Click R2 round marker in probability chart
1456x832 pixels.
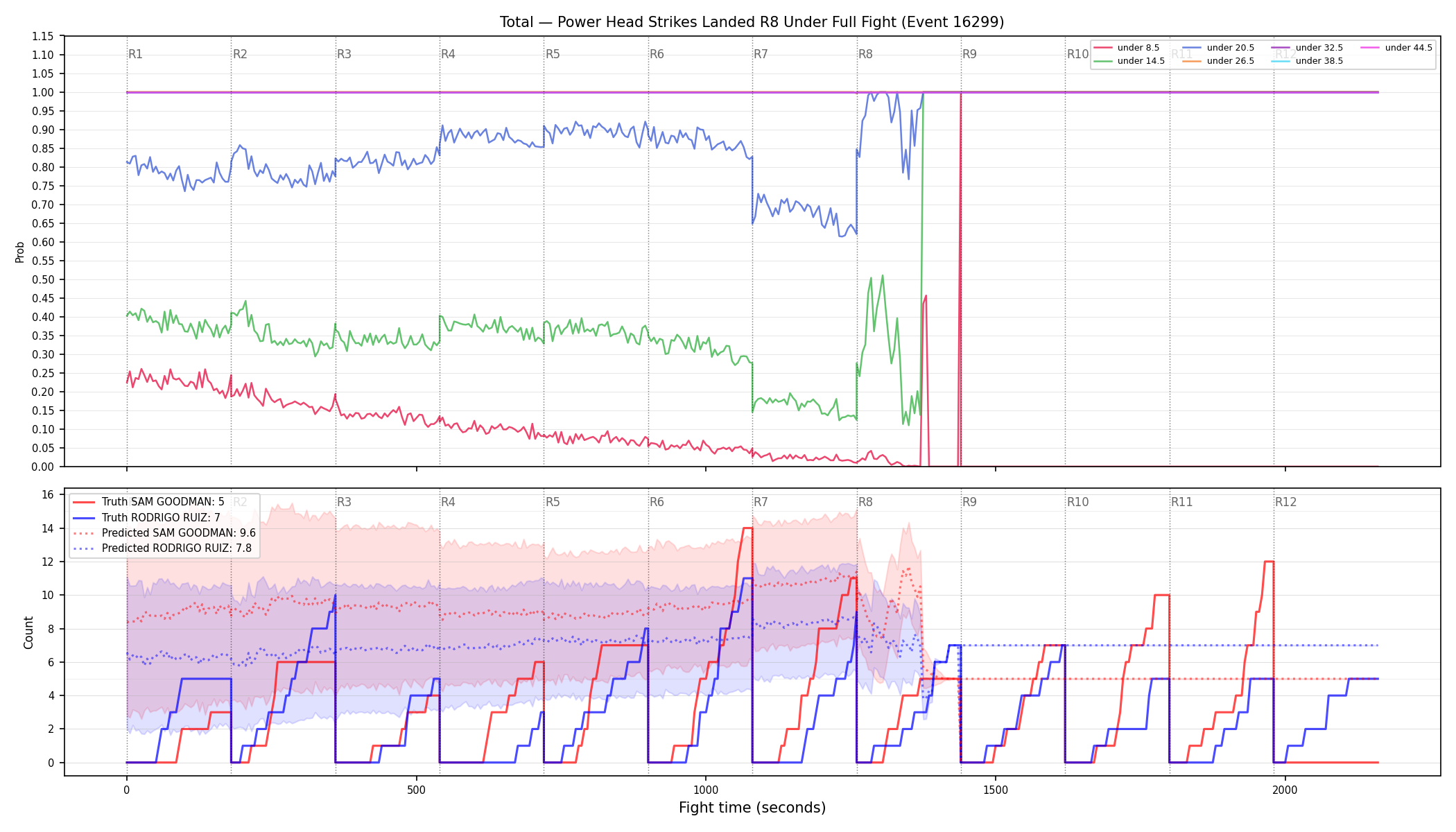tap(240, 54)
